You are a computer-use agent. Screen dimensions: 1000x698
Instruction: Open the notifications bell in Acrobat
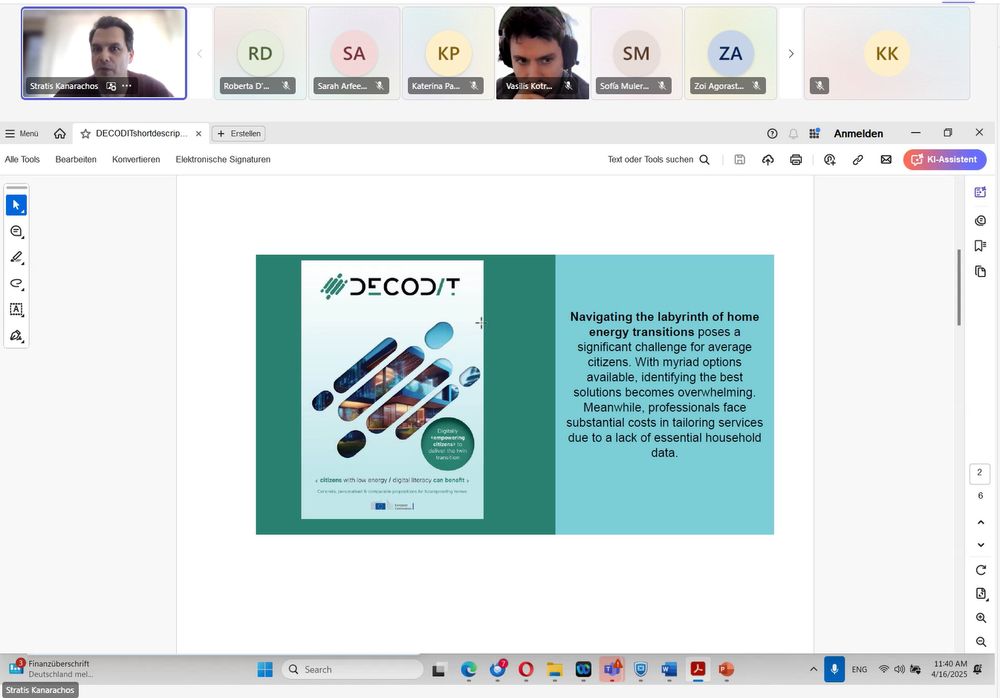coord(793,134)
